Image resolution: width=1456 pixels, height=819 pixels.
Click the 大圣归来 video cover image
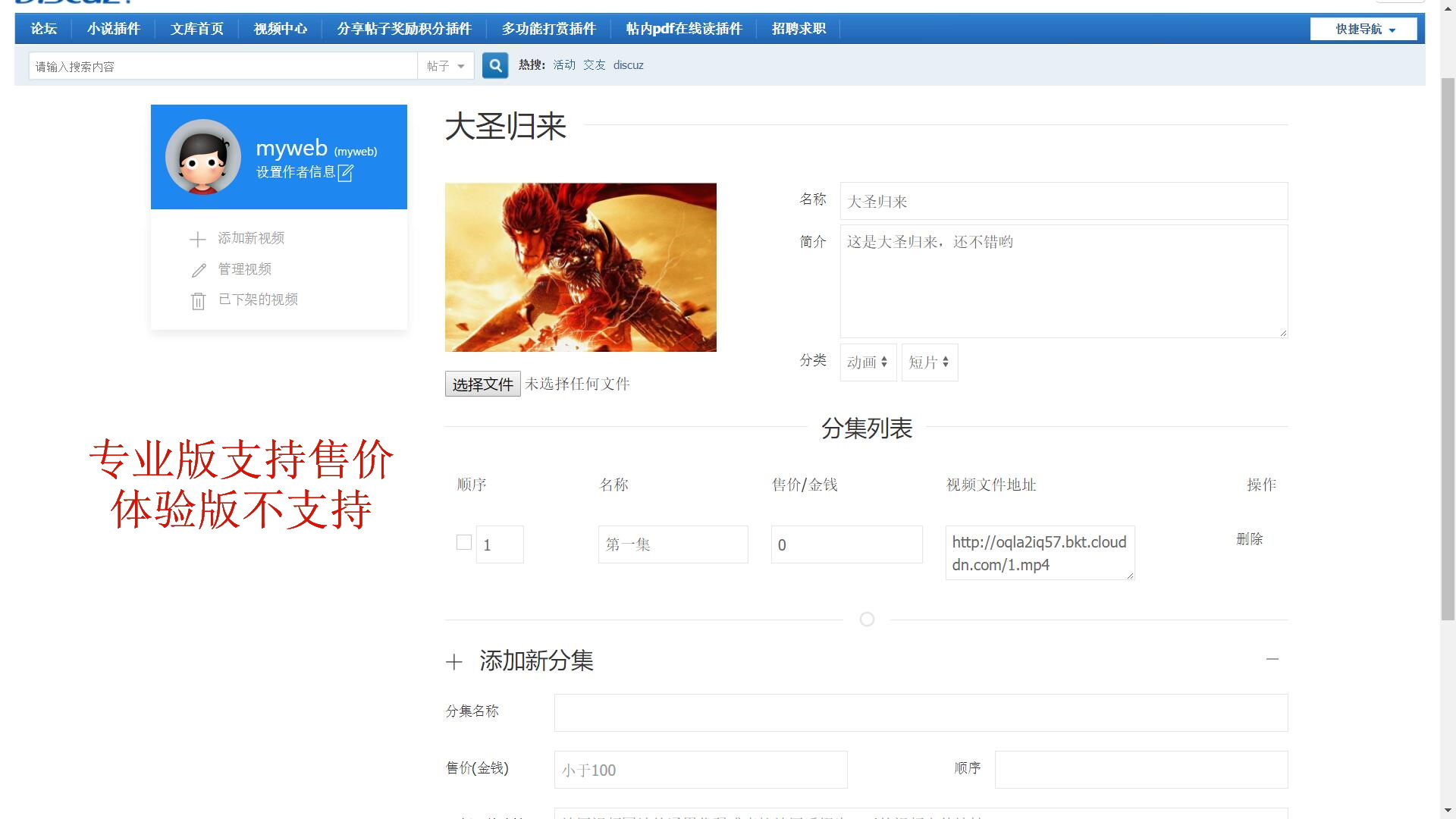pos(581,267)
